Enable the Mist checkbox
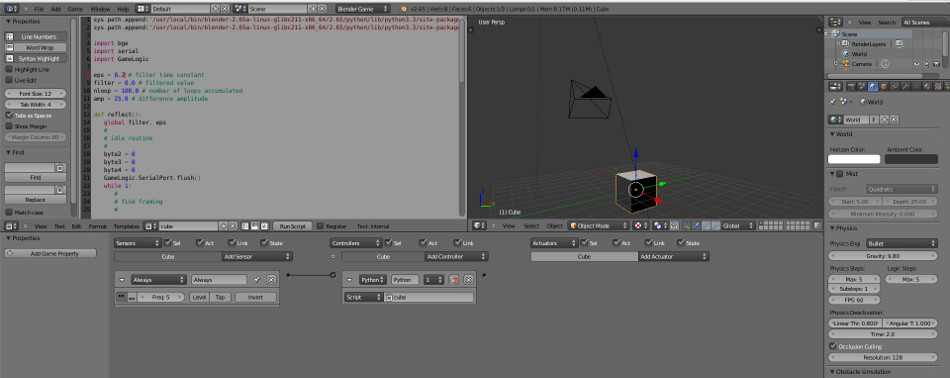 pyautogui.click(x=839, y=174)
